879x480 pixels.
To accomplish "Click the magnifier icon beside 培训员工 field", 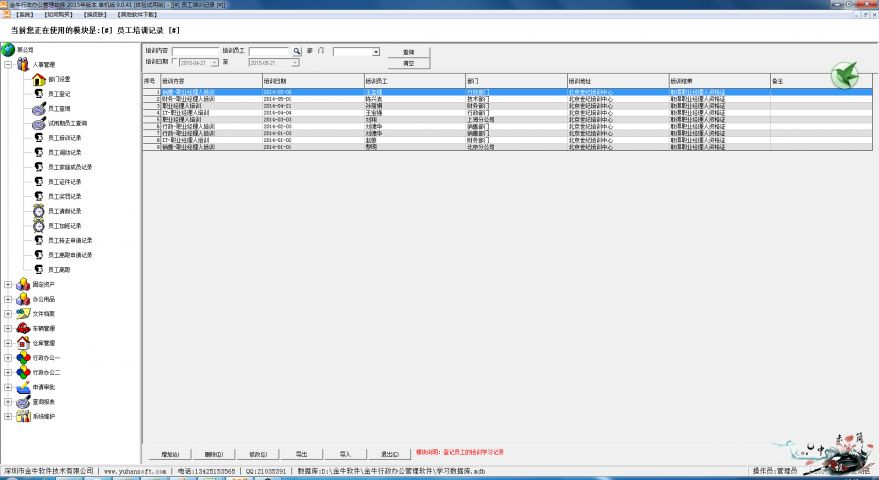I will 297,51.
